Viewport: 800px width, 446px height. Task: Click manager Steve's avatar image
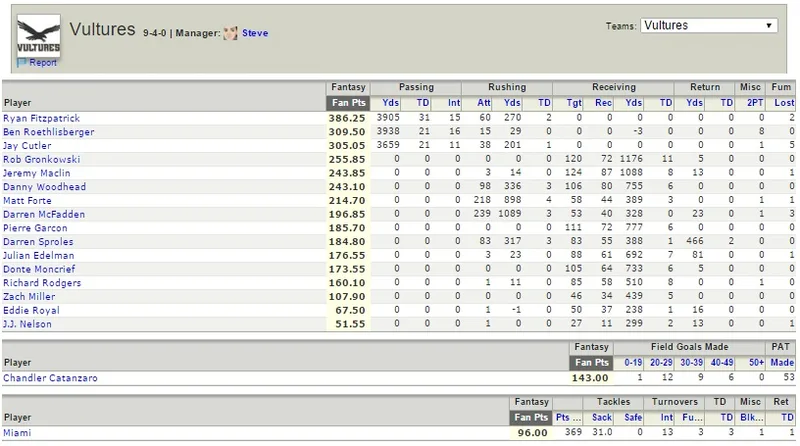click(x=231, y=33)
